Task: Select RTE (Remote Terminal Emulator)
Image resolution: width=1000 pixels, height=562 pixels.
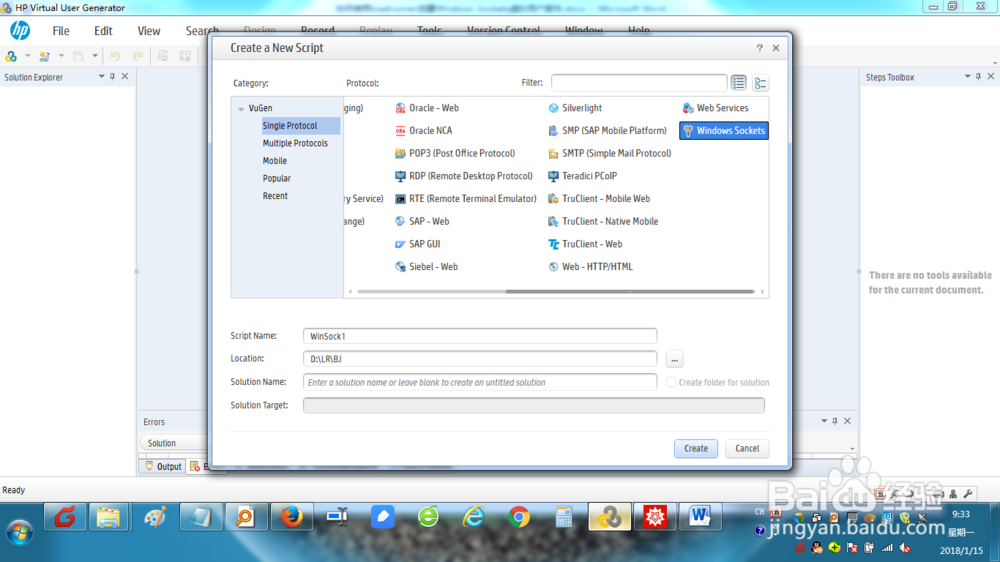Action: pos(466,198)
